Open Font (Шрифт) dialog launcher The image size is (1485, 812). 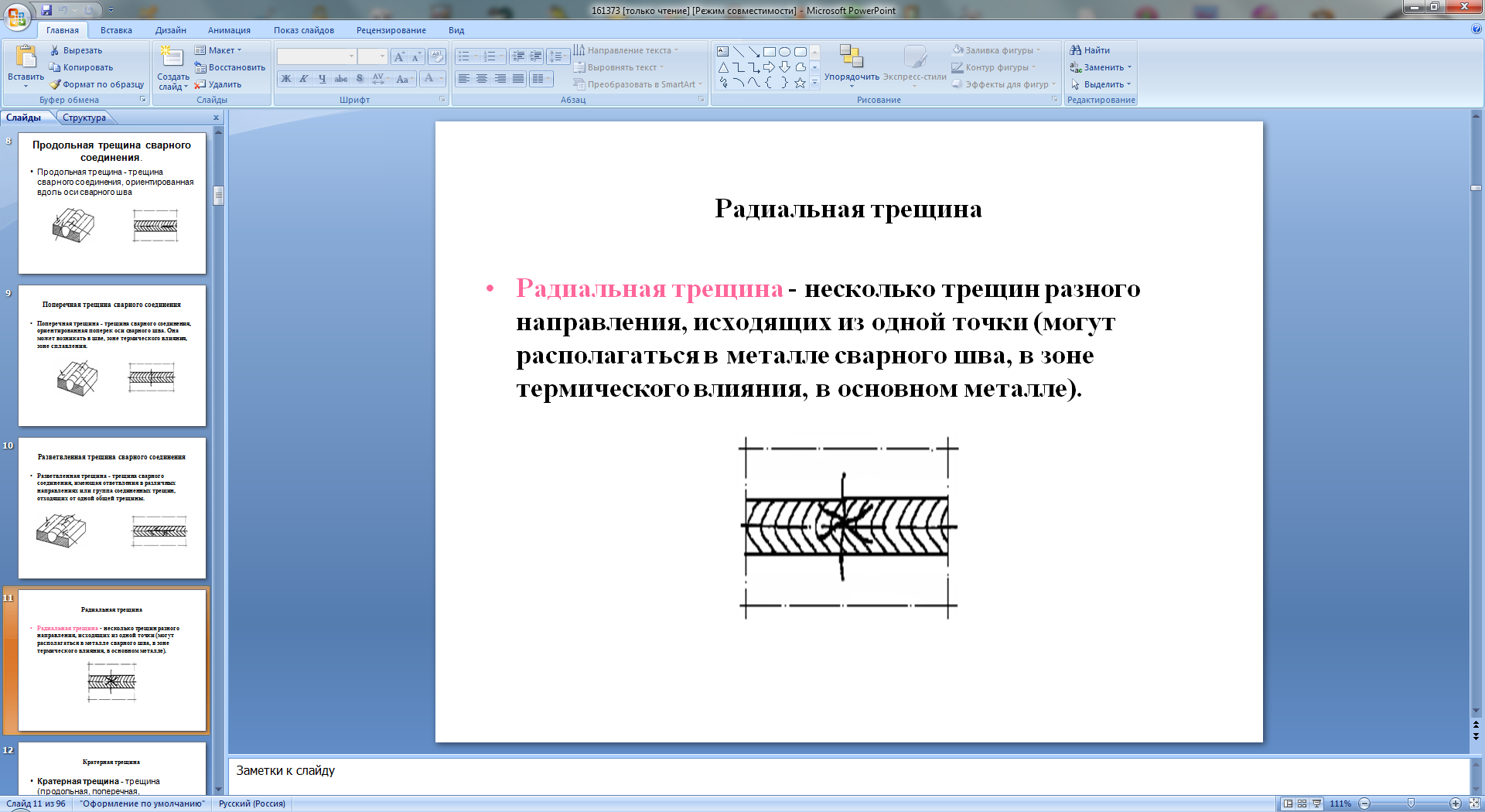tap(442, 100)
